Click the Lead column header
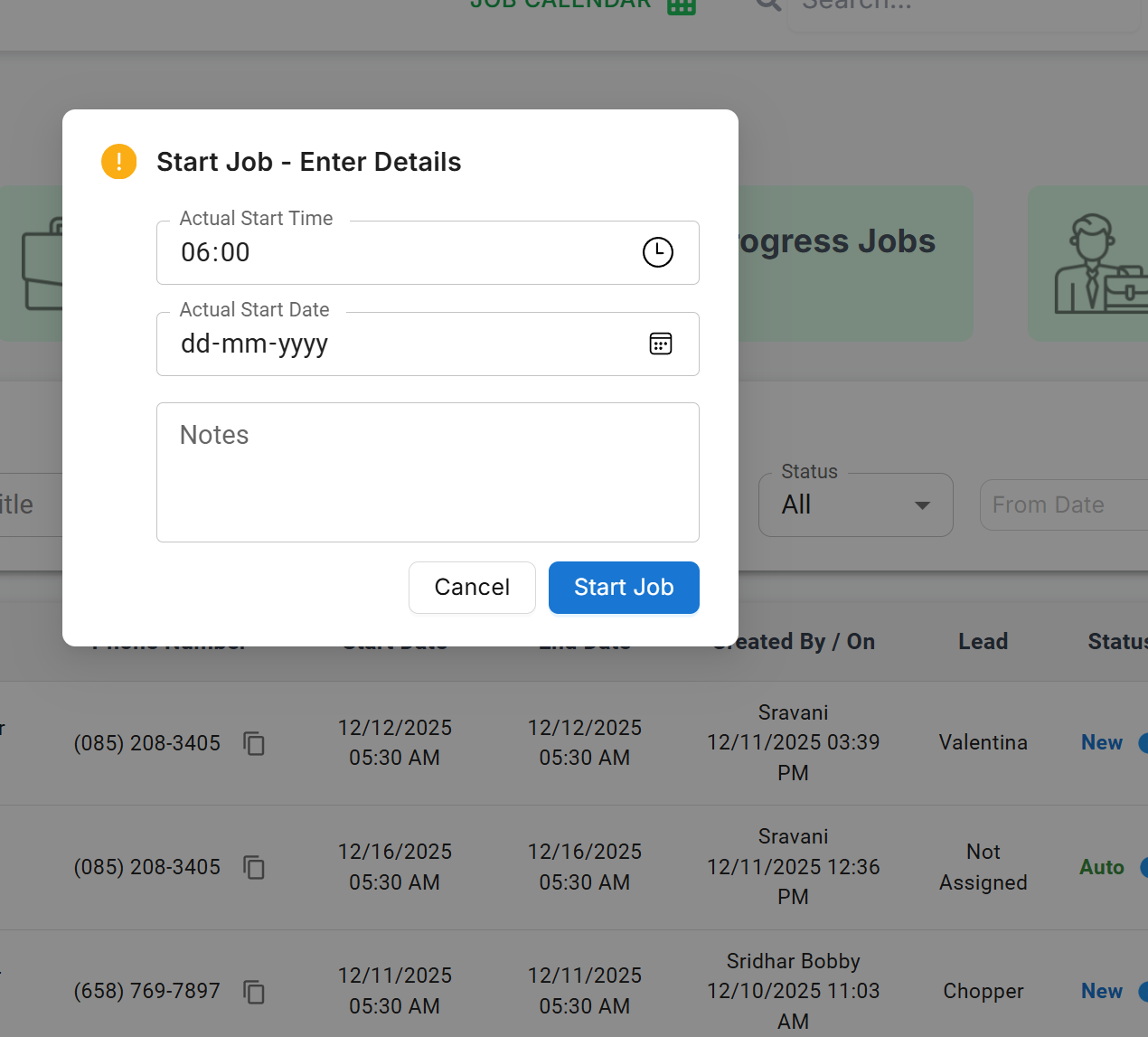This screenshot has width=1148, height=1037. click(x=983, y=642)
